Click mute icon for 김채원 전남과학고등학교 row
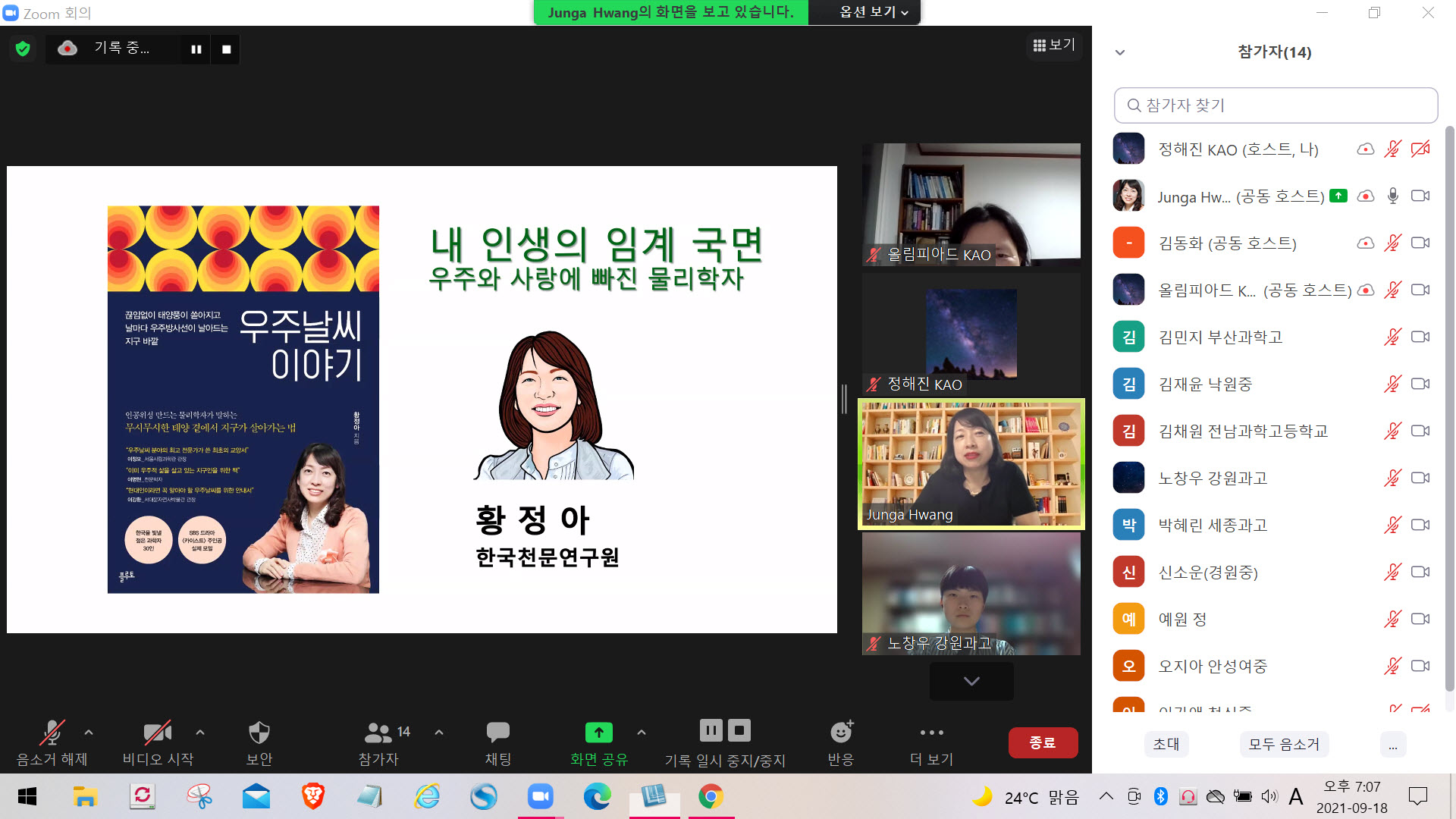The height and width of the screenshot is (819, 1456). (x=1393, y=431)
